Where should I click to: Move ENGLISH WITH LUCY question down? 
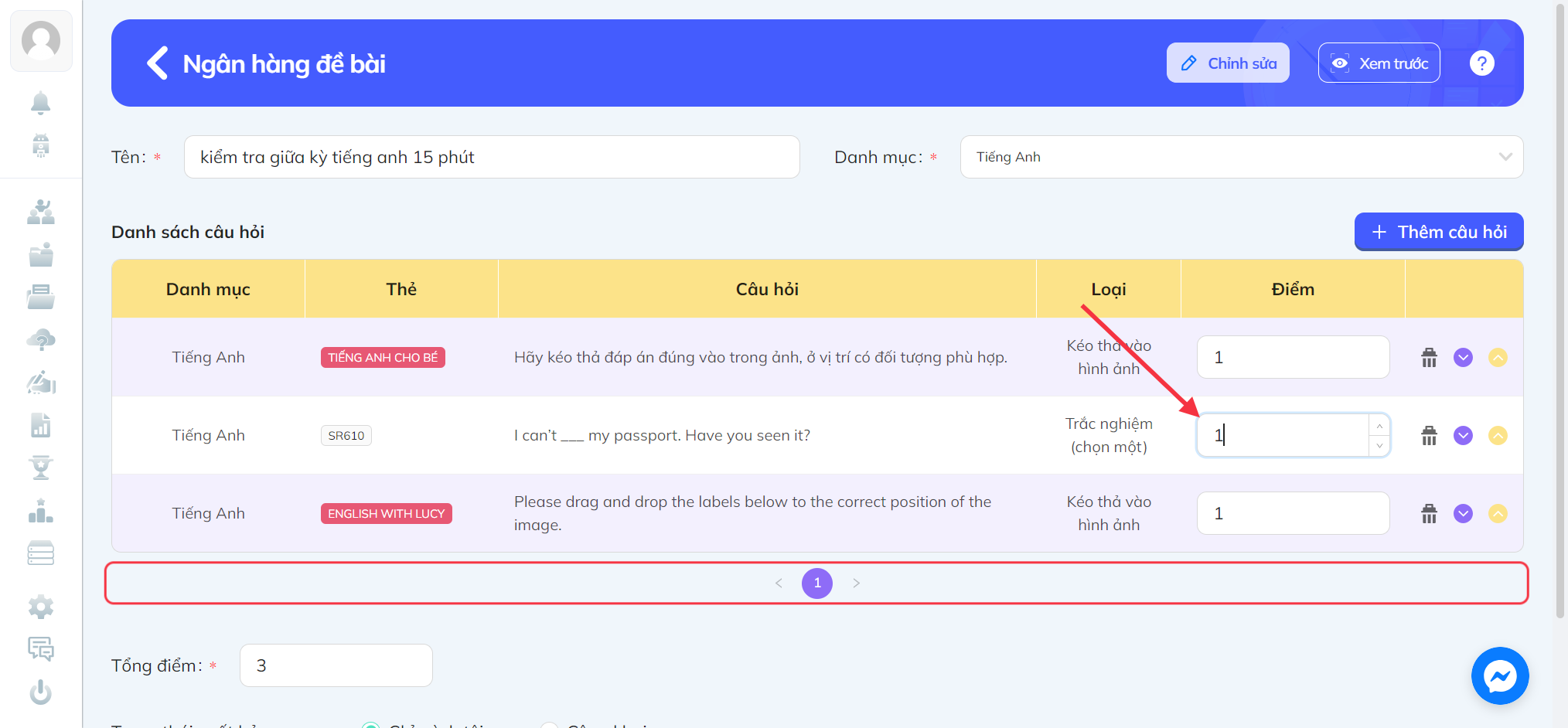1463,514
